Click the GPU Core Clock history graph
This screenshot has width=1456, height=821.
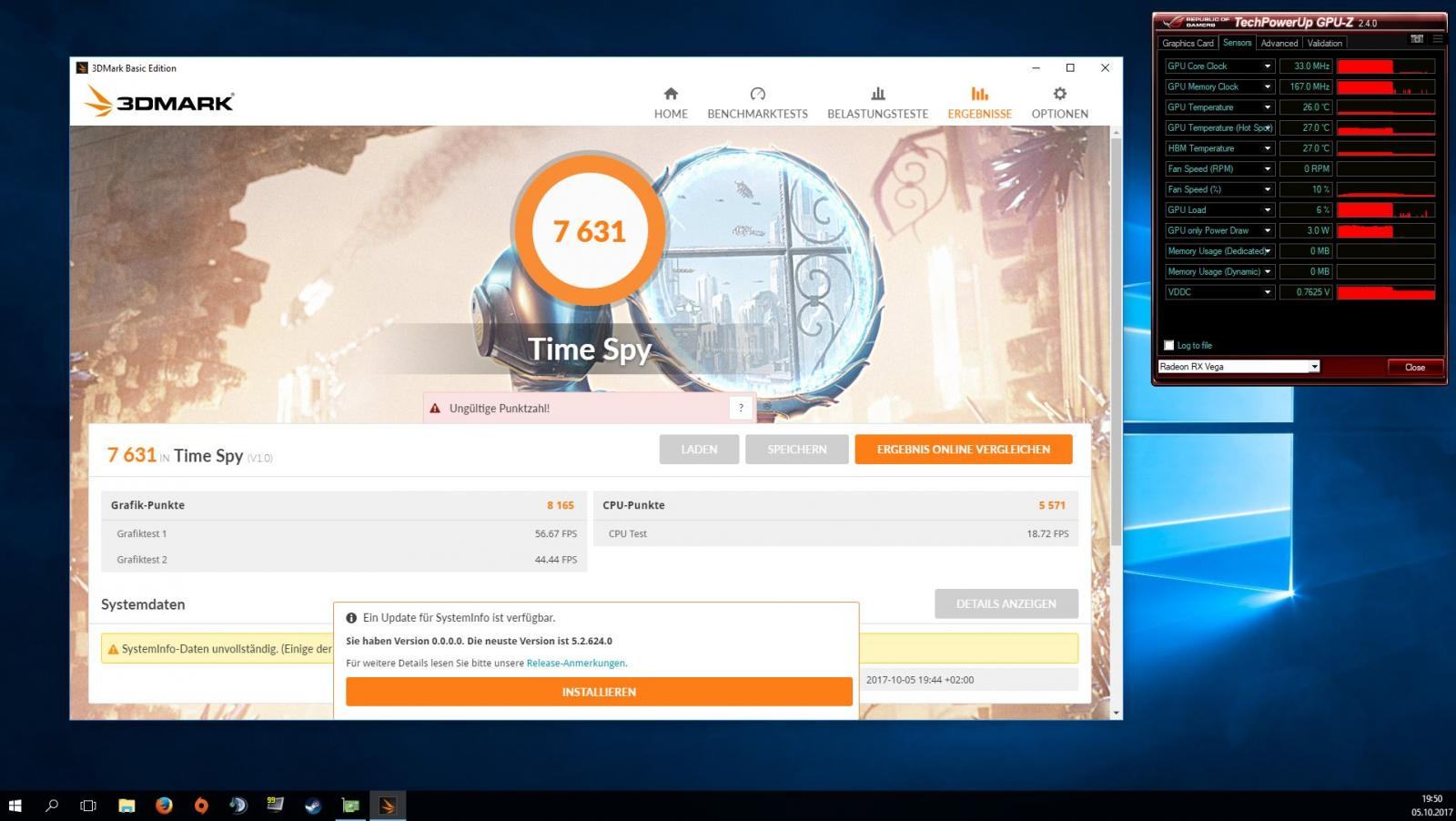tap(1385, 66)
